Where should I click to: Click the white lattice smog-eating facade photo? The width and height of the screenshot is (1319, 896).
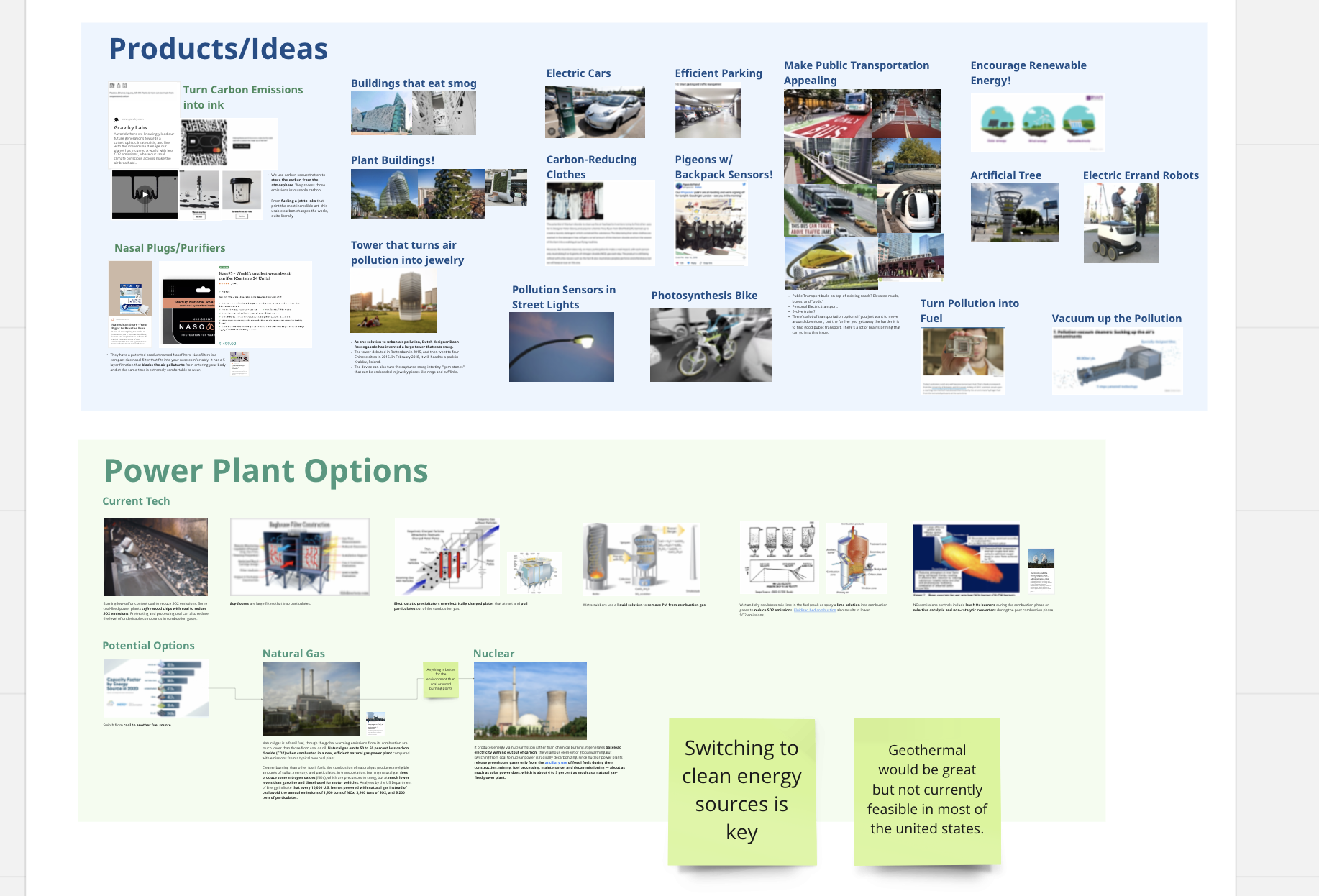coord(443,114)
